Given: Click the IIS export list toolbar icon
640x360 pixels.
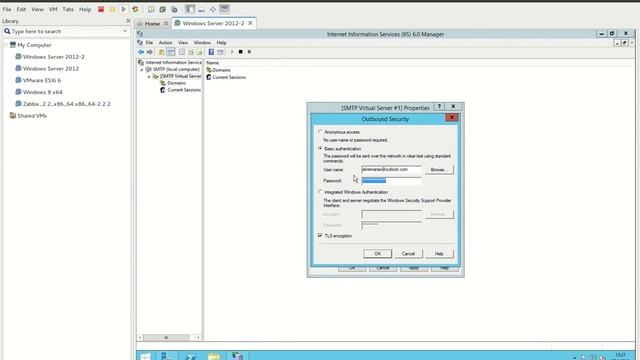Looking at the screenshot, I should 199,52.
